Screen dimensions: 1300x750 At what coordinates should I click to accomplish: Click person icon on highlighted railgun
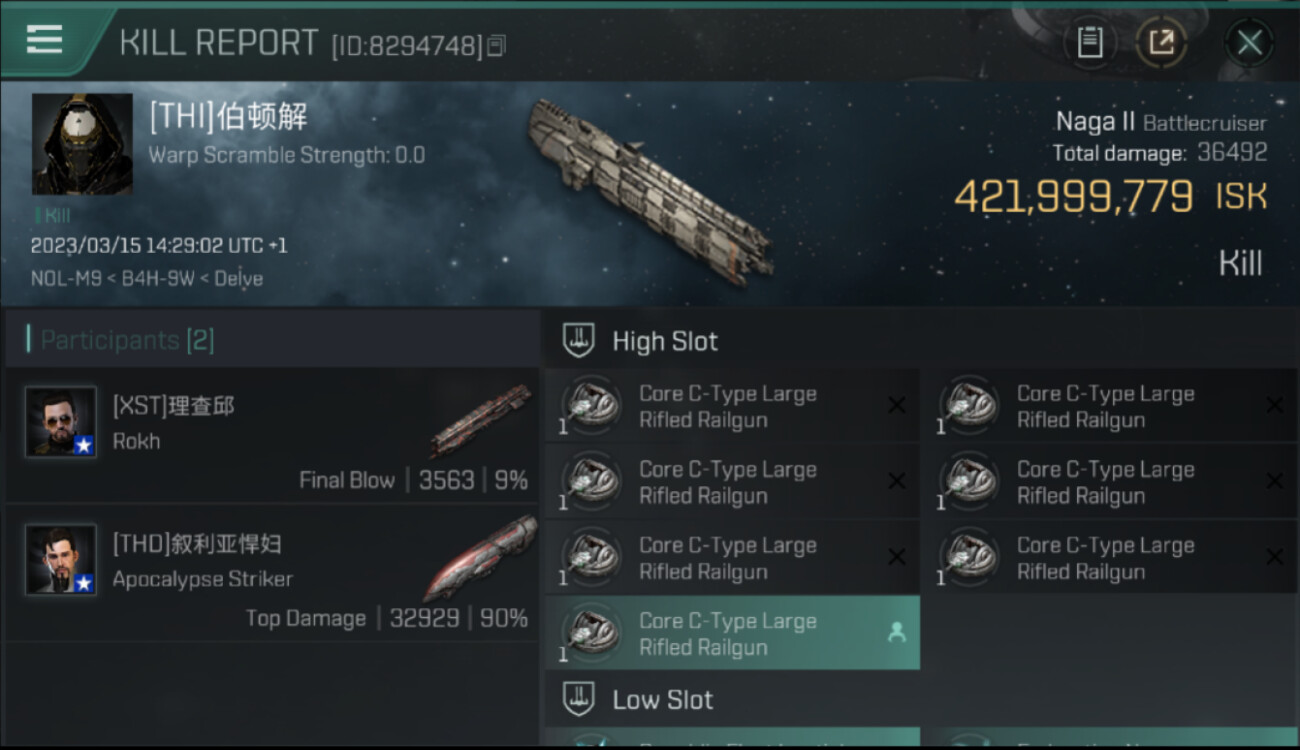pos(896,632)
